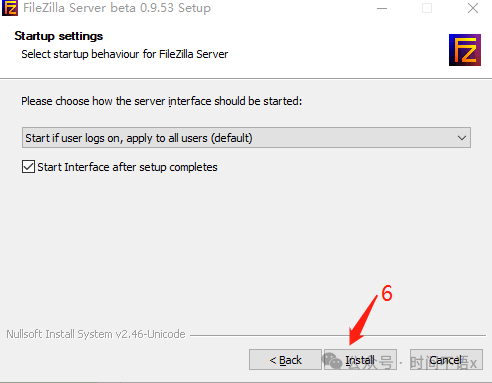This screenshot has width=492, height=383.
Task: Click the red arrow annotation pointing at Install
Action: click(x=363, y=320)
